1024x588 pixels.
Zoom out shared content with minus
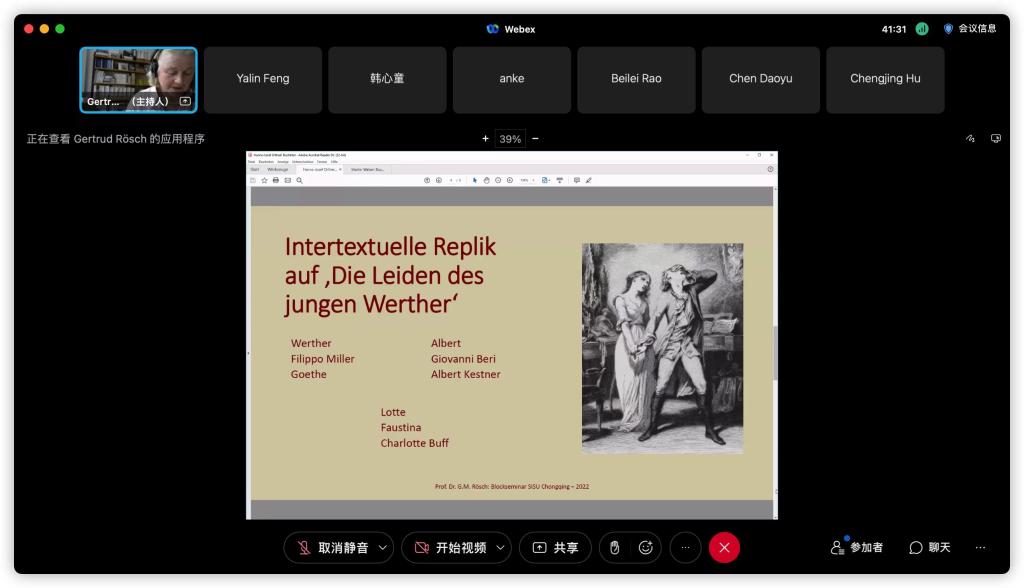(535, 139)
